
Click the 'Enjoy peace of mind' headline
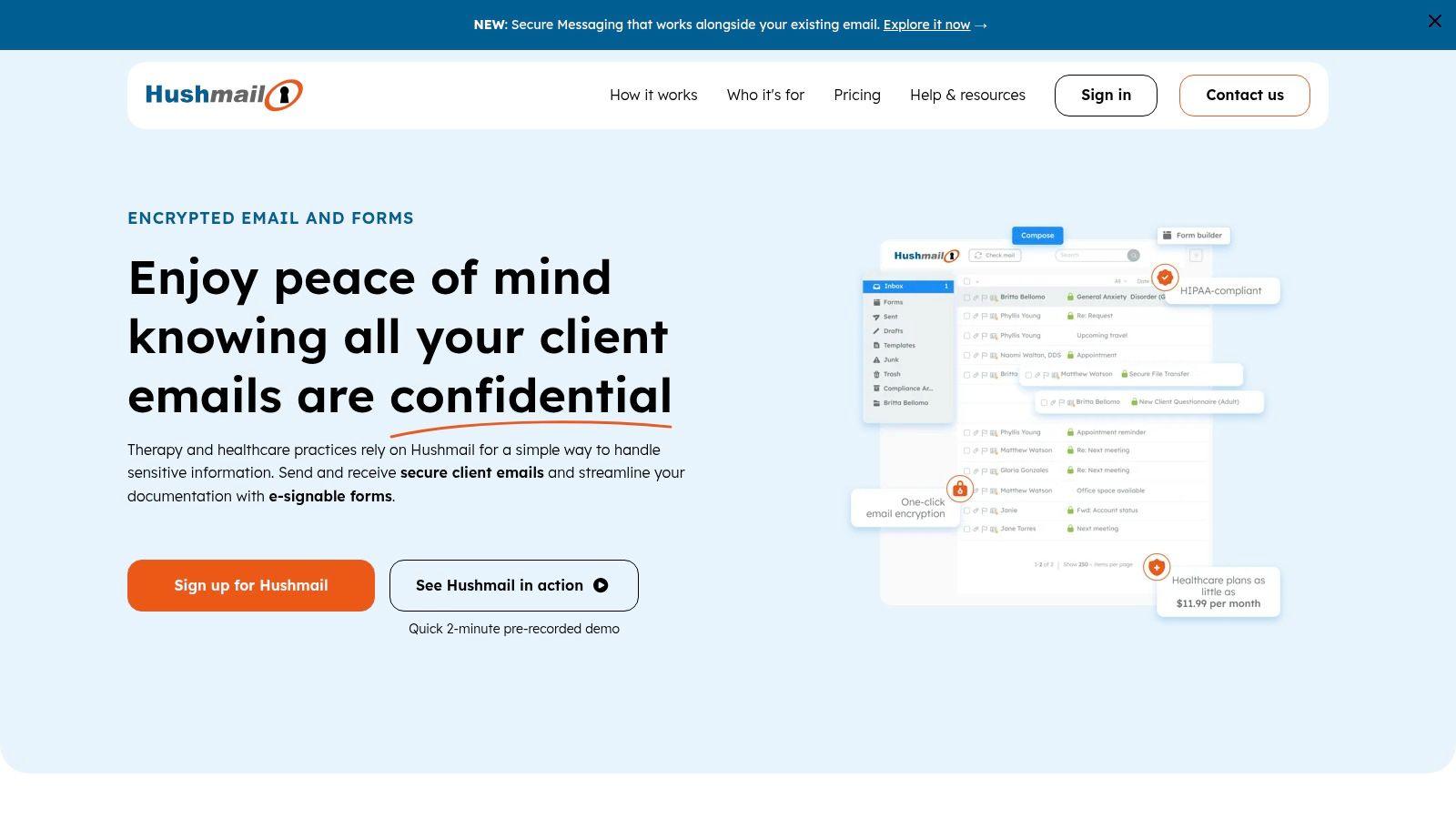[400, 336]
